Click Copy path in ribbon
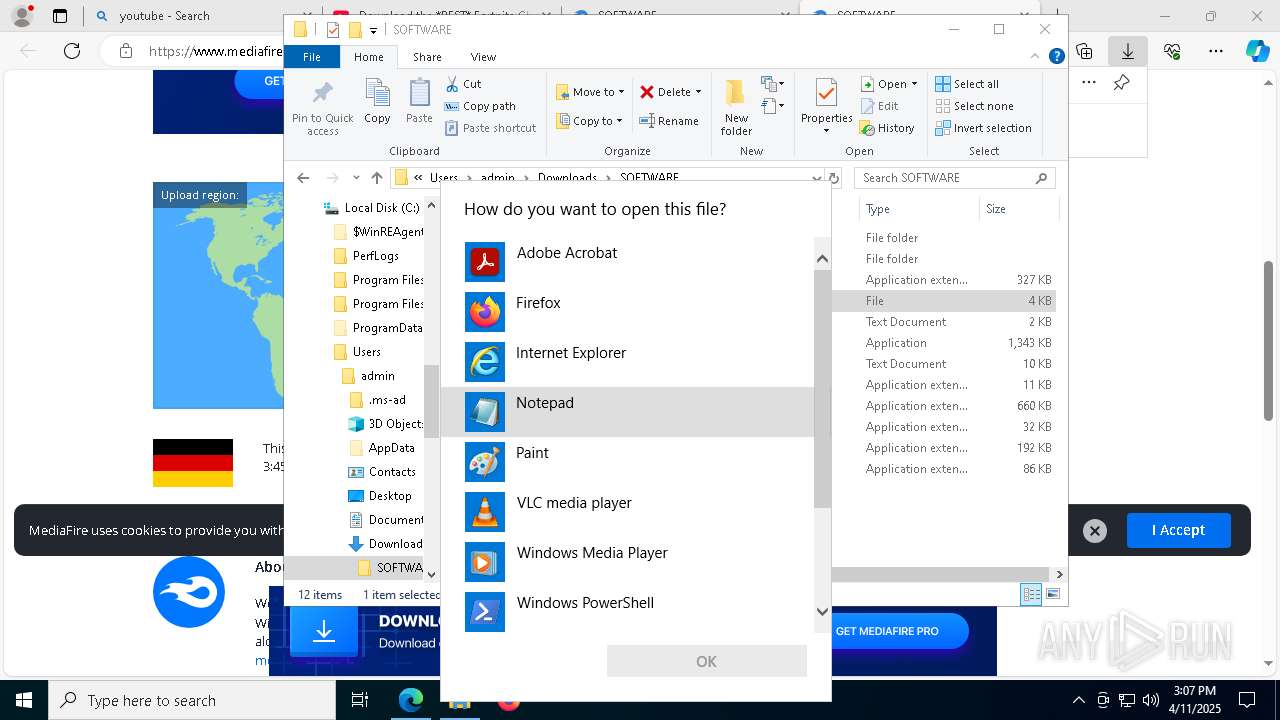This screenshot has height=720, width=1280. click(480, 106)
